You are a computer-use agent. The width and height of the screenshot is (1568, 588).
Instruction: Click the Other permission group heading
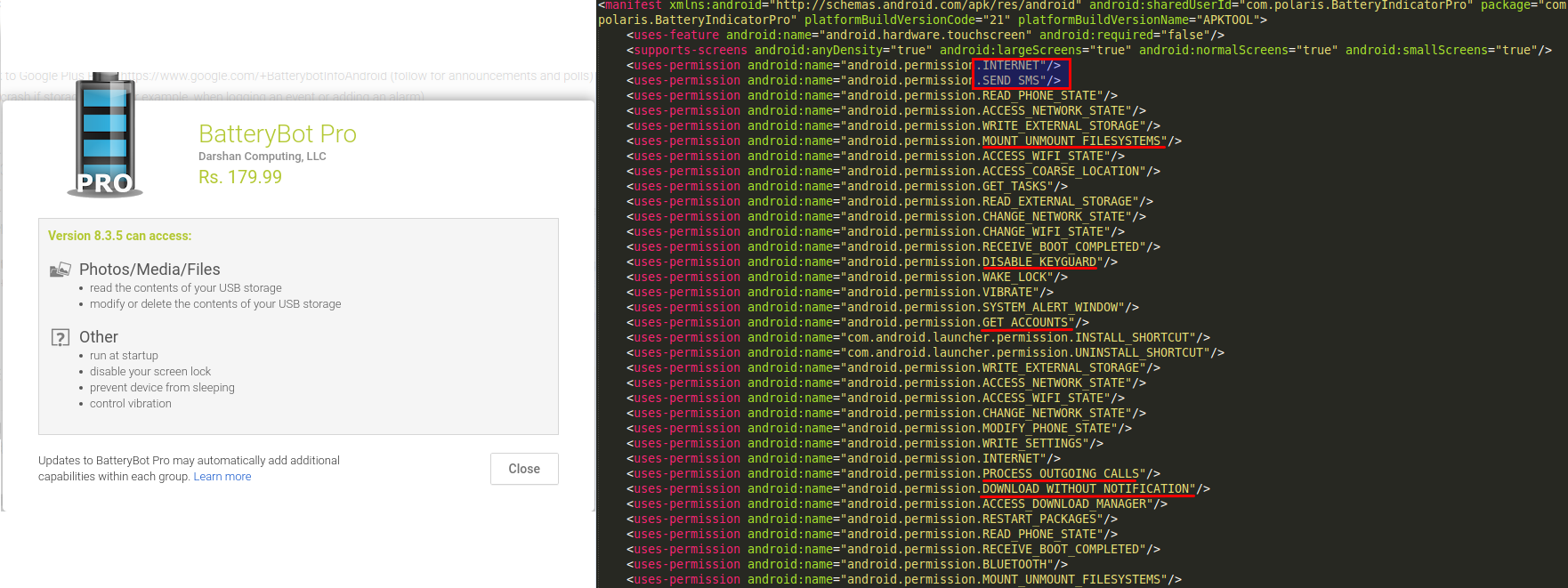99,337
